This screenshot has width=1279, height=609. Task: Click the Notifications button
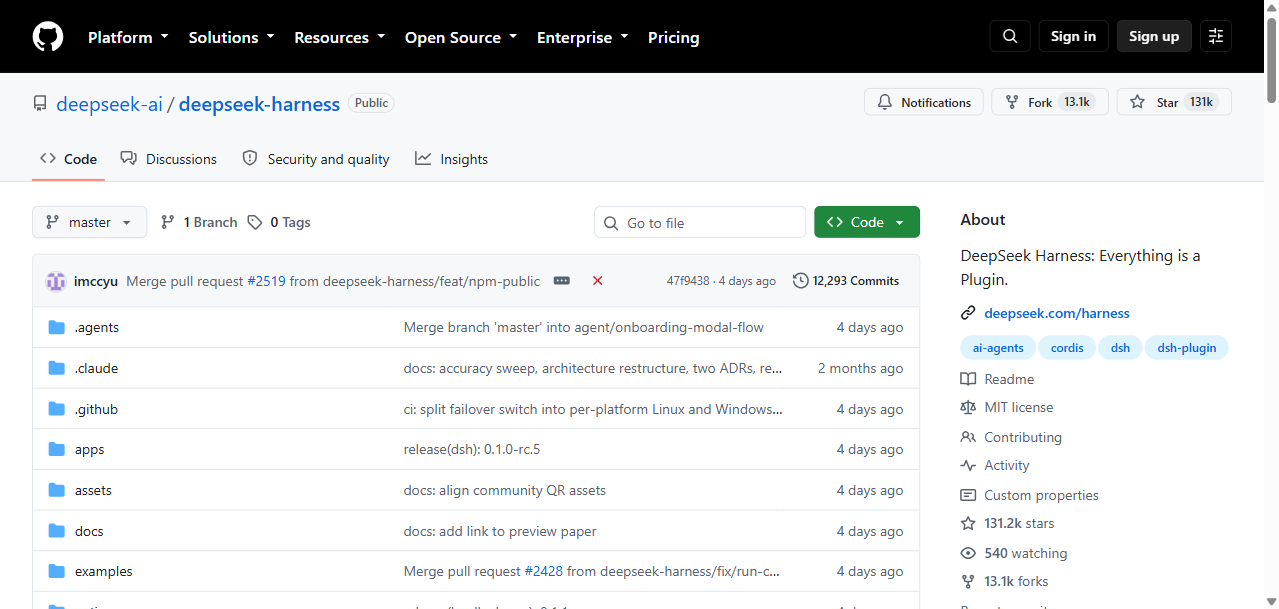point(924,102)
